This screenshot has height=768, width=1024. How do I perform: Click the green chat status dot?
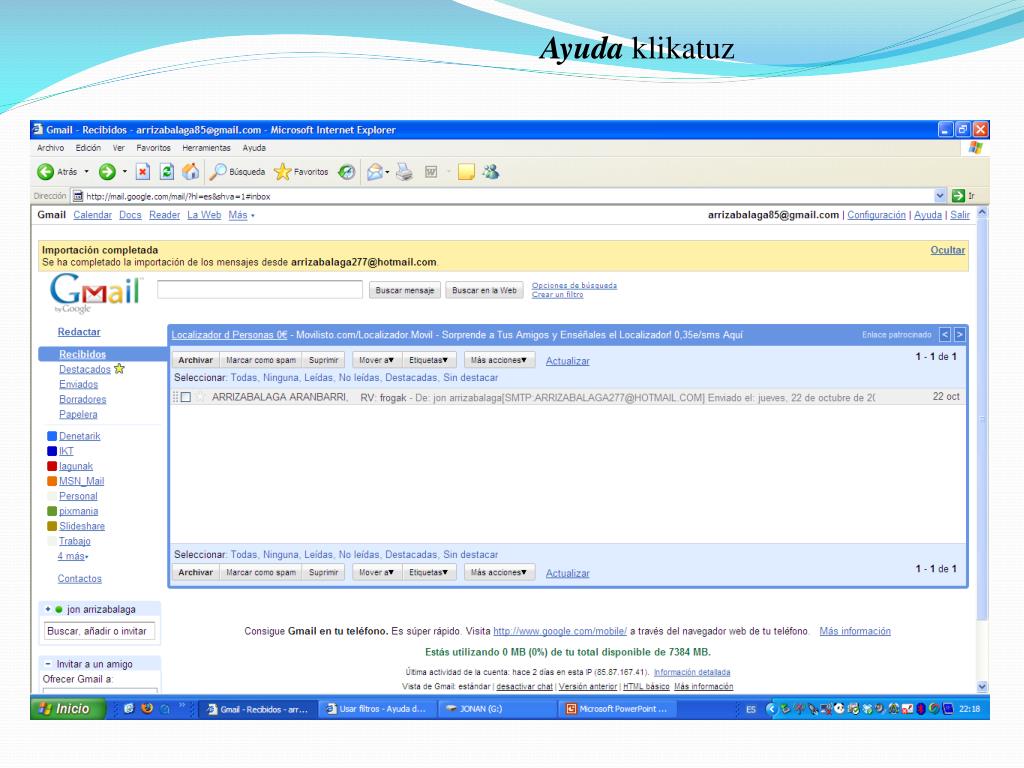(x=59, y=609)
